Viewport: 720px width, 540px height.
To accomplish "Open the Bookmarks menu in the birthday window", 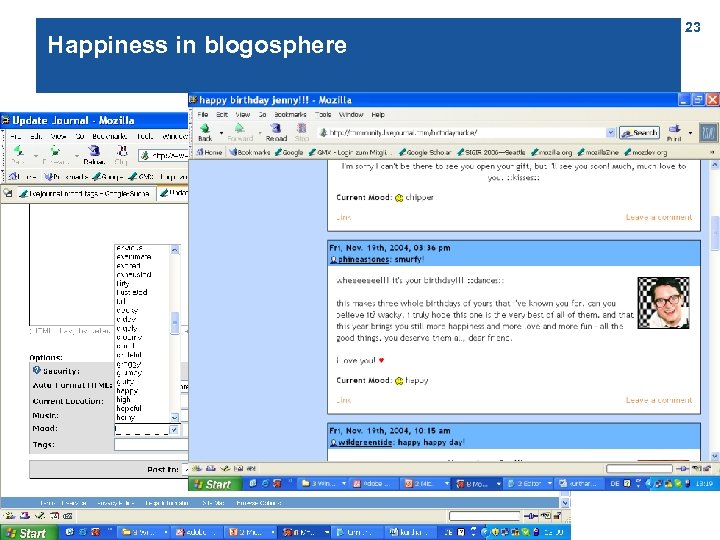I will coord(290,114).
